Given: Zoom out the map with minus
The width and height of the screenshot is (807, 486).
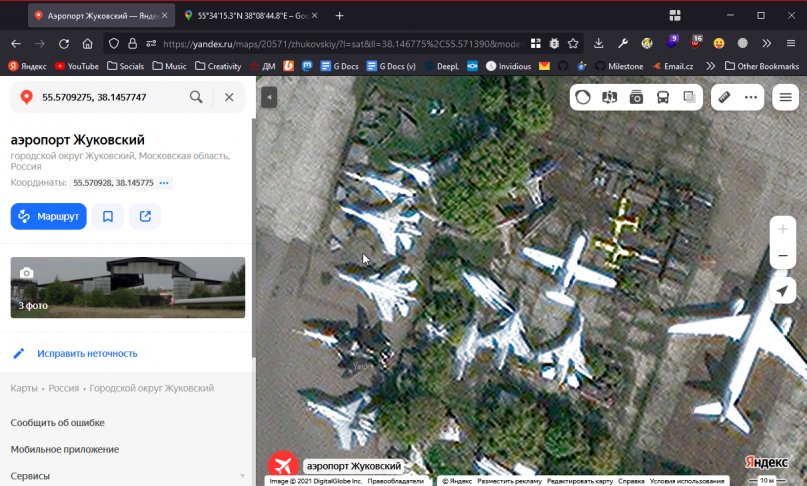Looking at the screenshot, I should [783, 256].
